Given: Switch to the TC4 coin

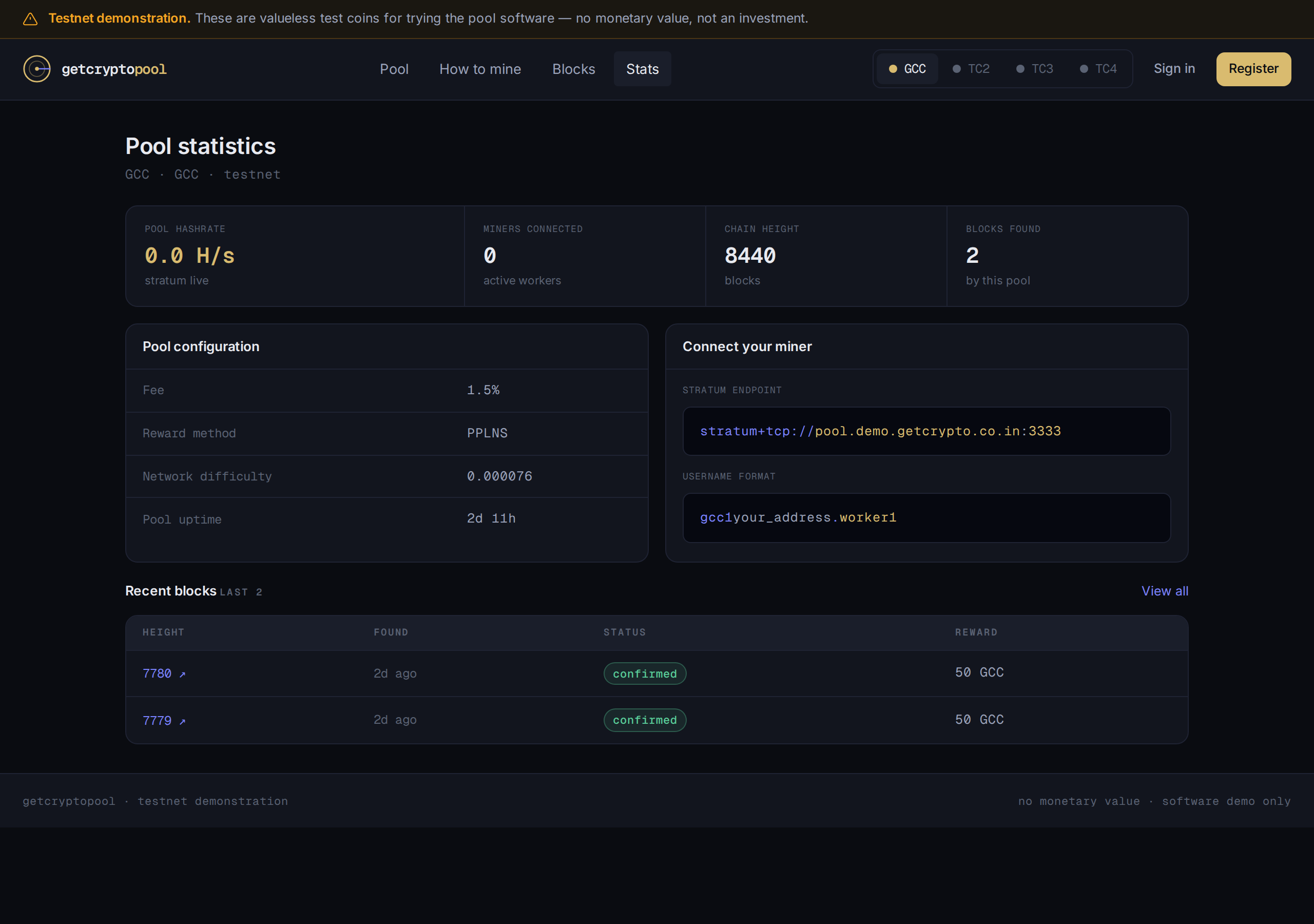Looking at the screenshot, I should [x=1098, y=69].
